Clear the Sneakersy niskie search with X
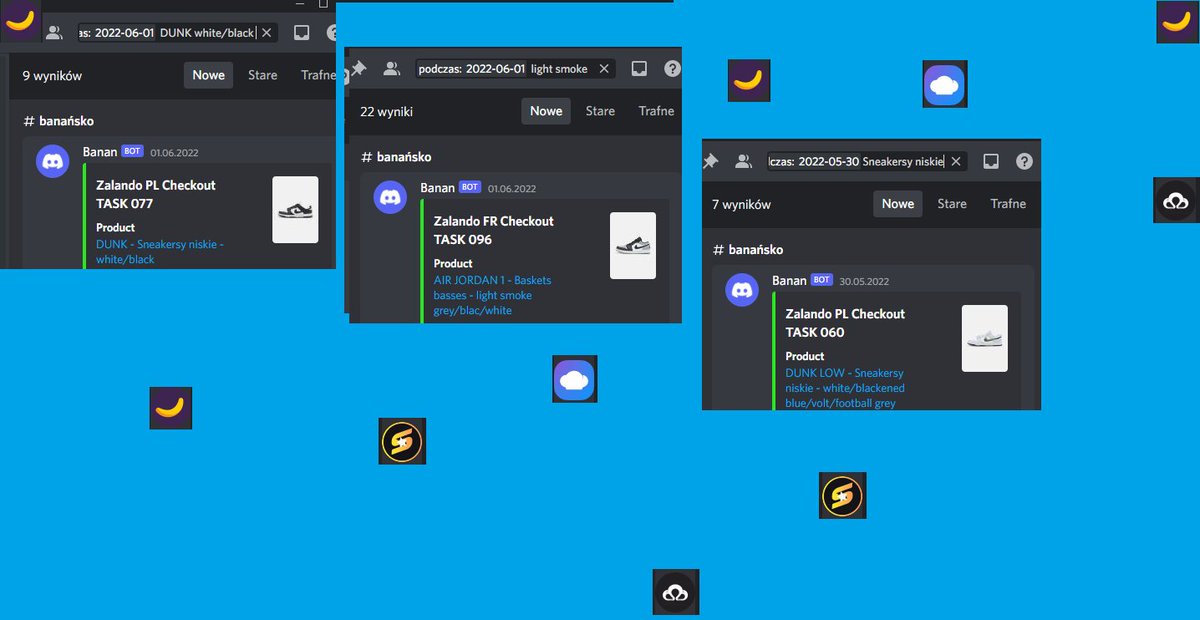The width and height of the screenshot is (1200, 620). tap(956, 161)
